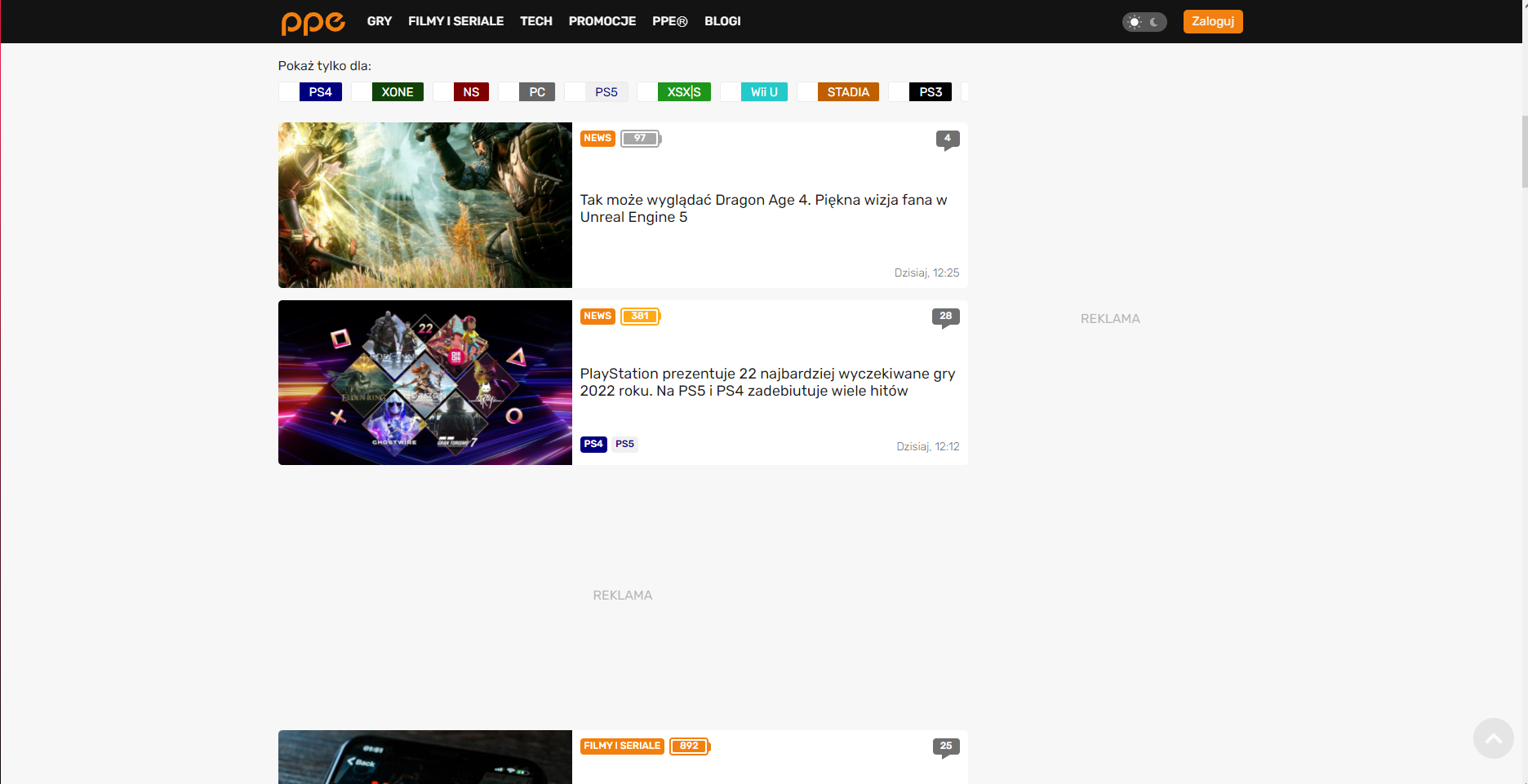Open the GRY menu

click(380, 21)
